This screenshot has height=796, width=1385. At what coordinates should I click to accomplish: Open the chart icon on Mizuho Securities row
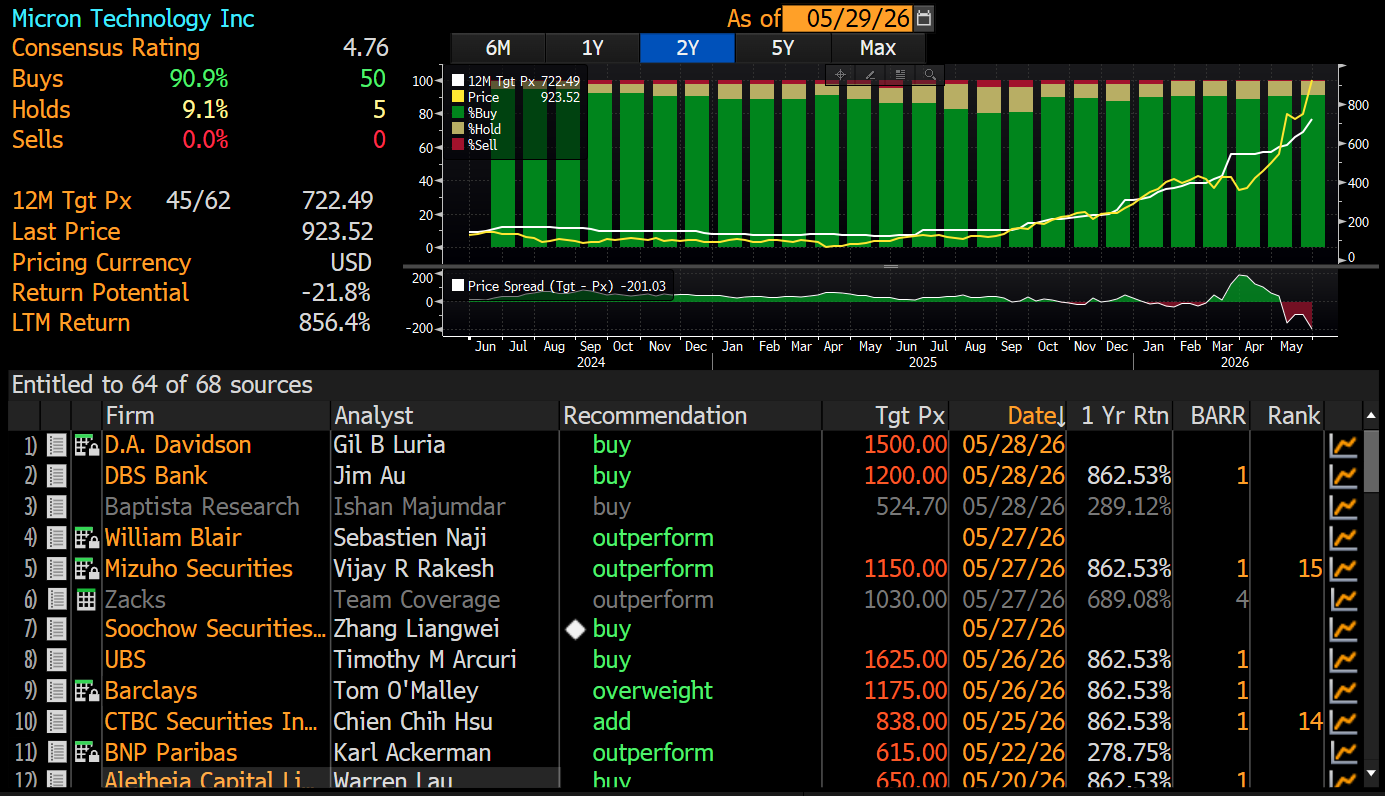pyautogui.click(x=1343, y=569)
